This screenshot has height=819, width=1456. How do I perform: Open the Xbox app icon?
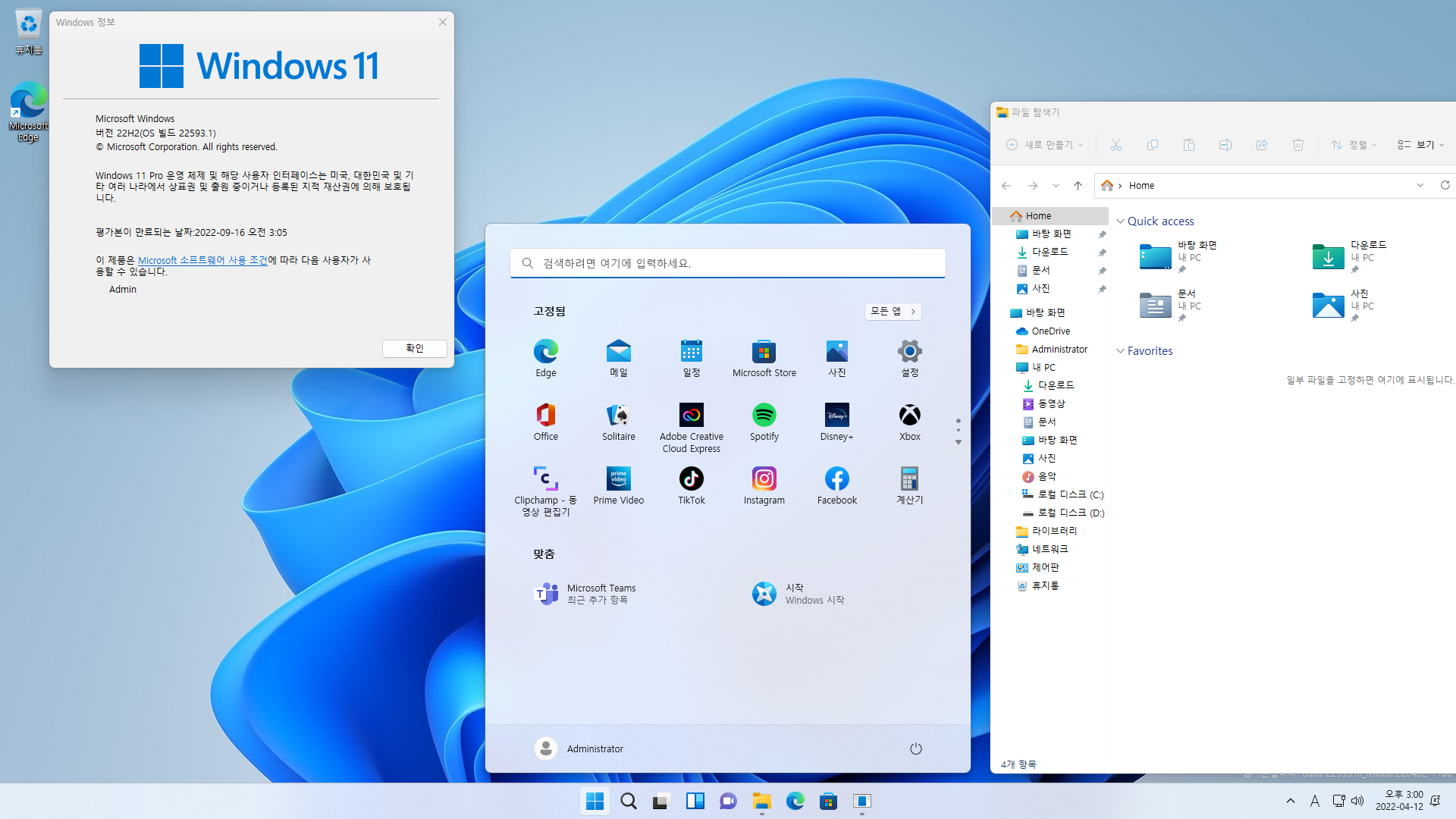(909, 416)
